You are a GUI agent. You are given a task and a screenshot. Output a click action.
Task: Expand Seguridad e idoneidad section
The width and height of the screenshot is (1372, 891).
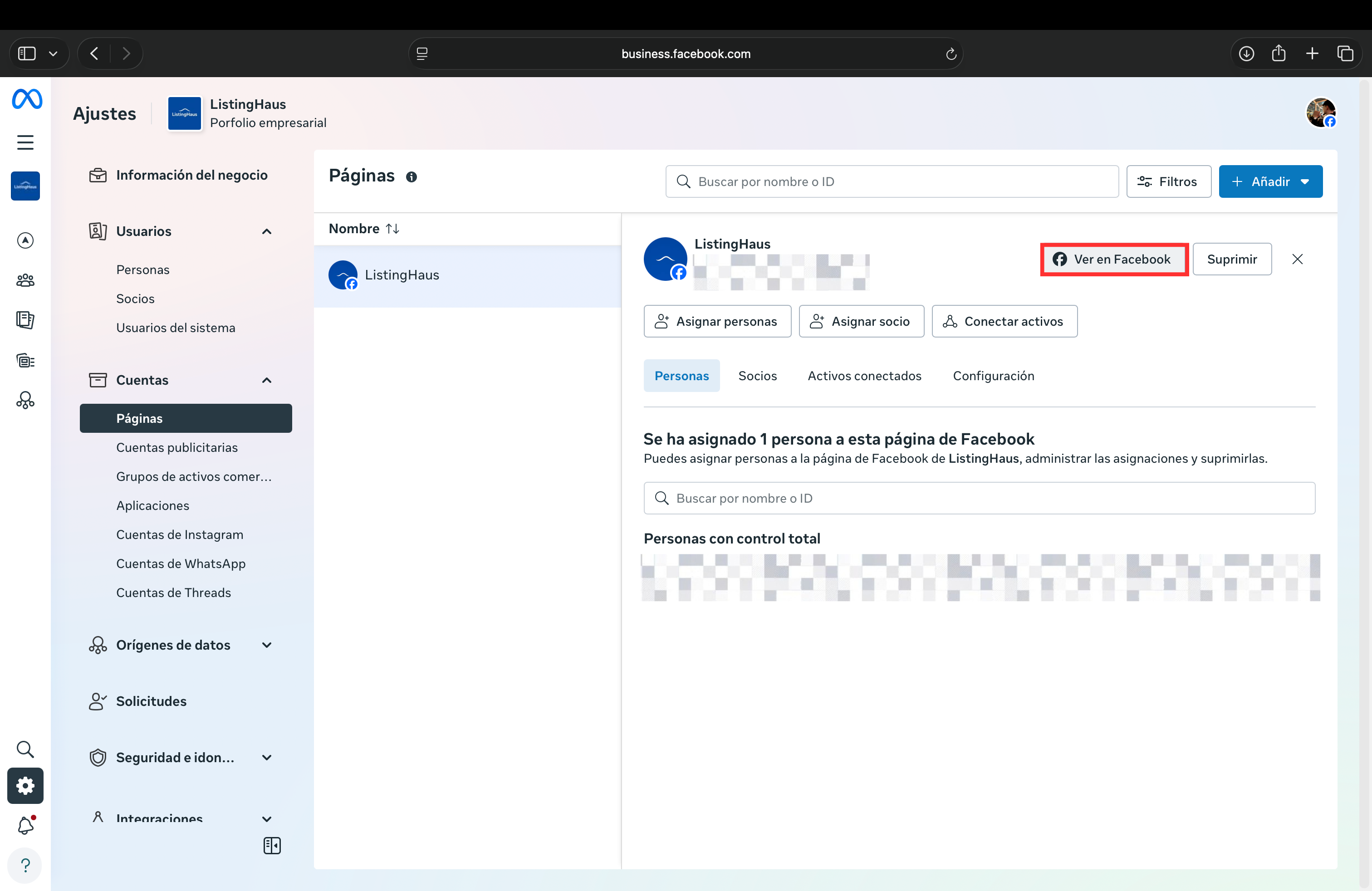click(266, 757)
